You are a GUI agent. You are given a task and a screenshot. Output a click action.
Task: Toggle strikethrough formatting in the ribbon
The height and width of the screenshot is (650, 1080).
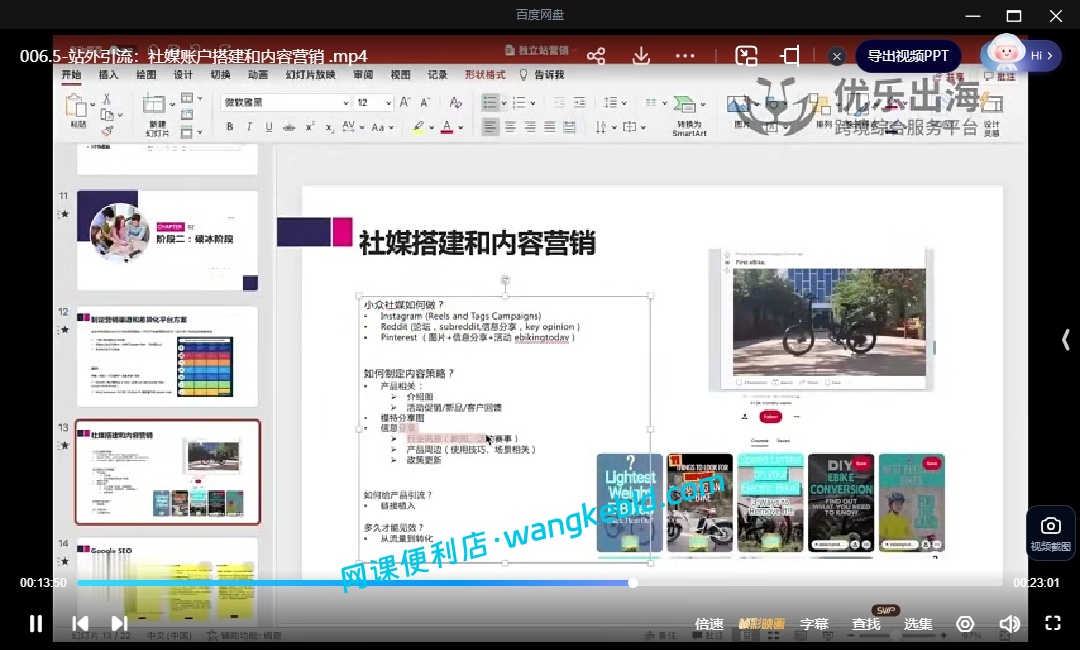tap(289, 127)
